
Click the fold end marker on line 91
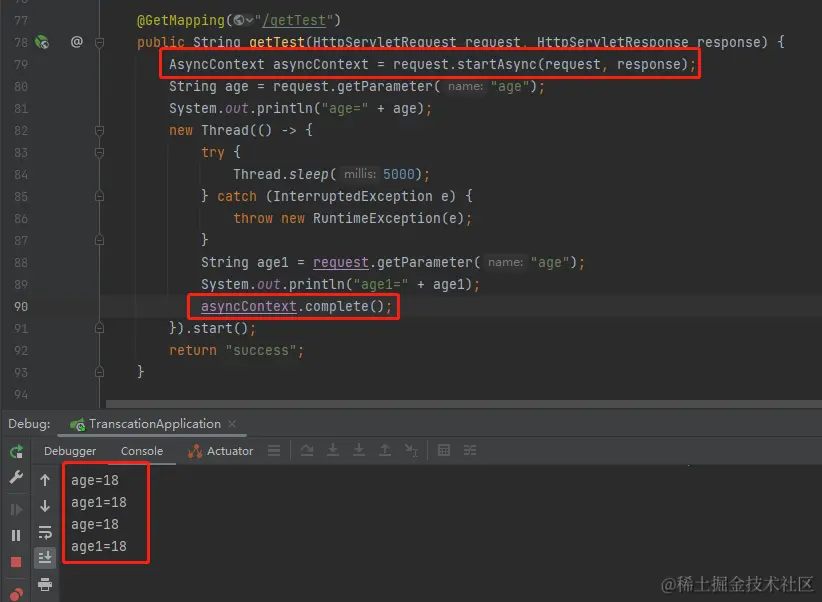[100, 328]
